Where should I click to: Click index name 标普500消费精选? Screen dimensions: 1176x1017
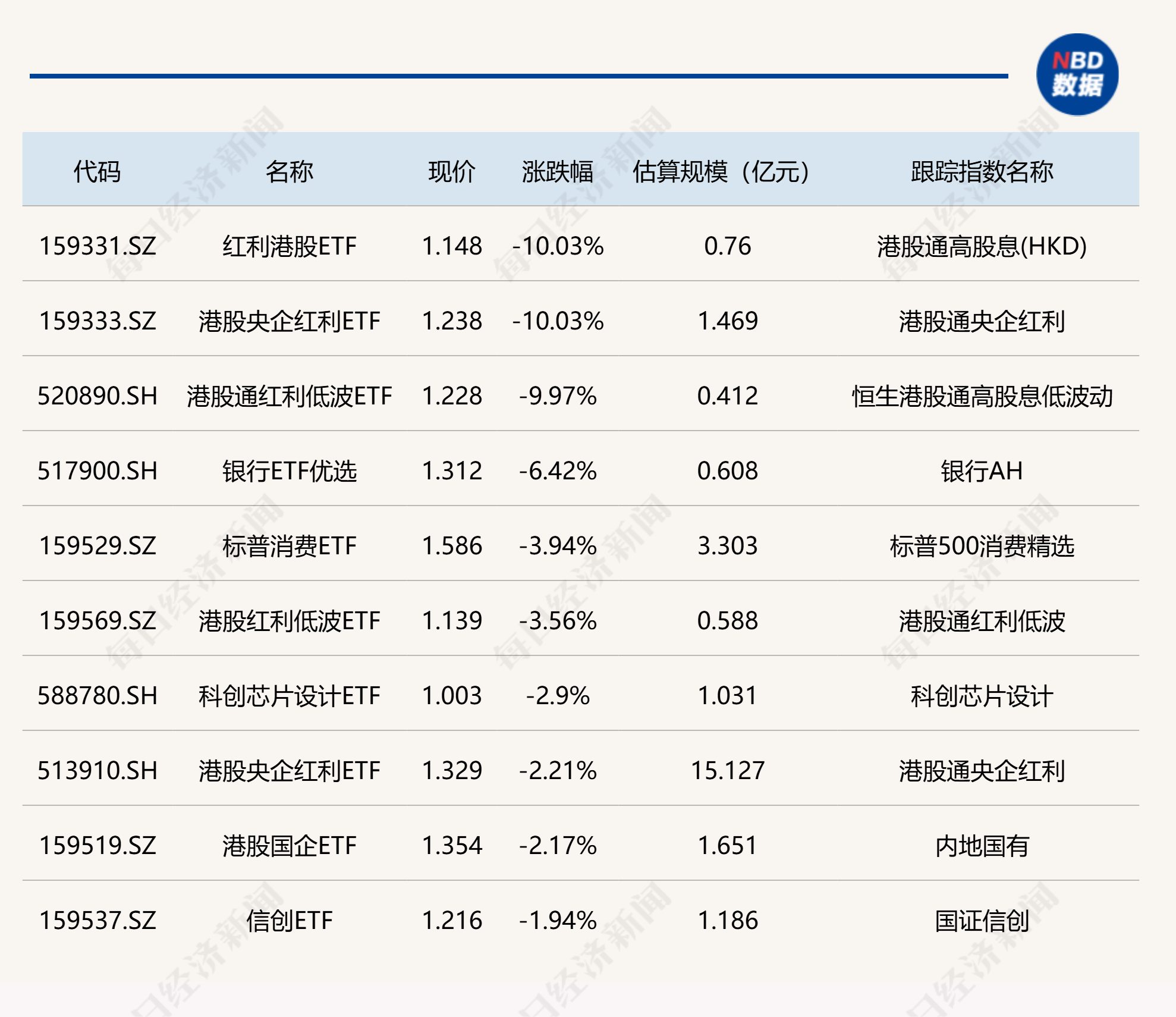982,546
